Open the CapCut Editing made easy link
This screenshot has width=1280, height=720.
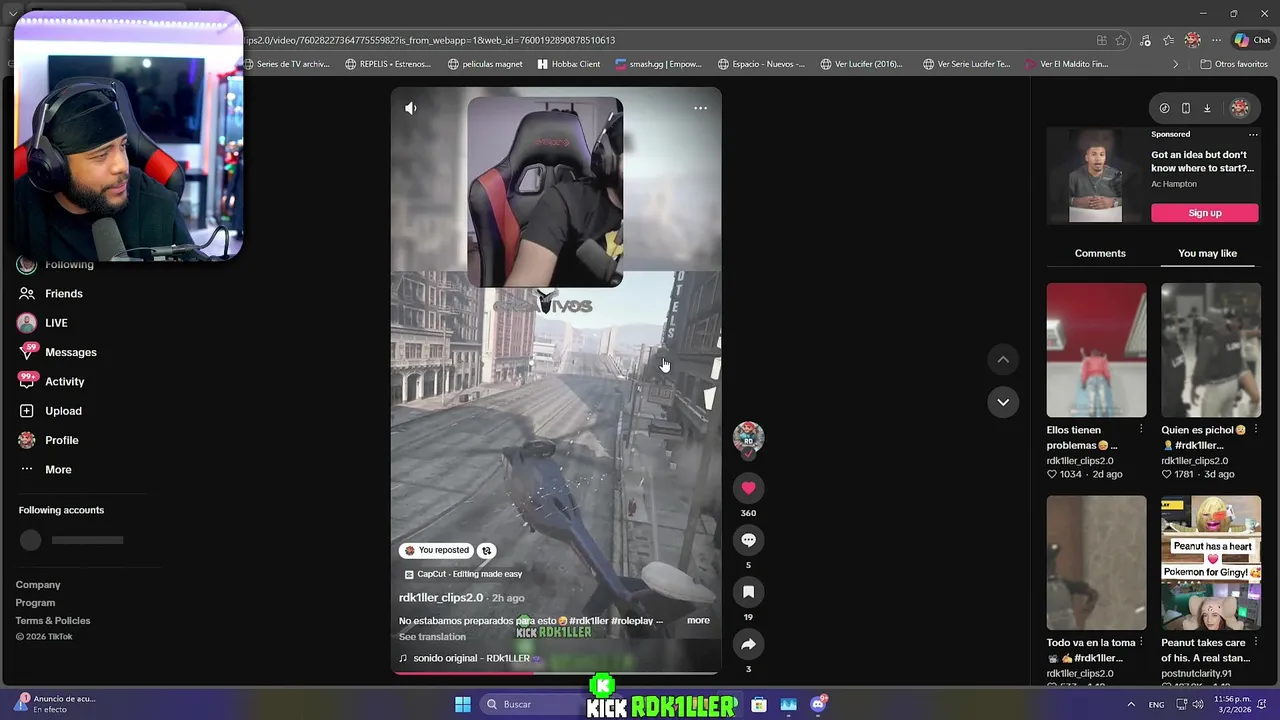463,574
